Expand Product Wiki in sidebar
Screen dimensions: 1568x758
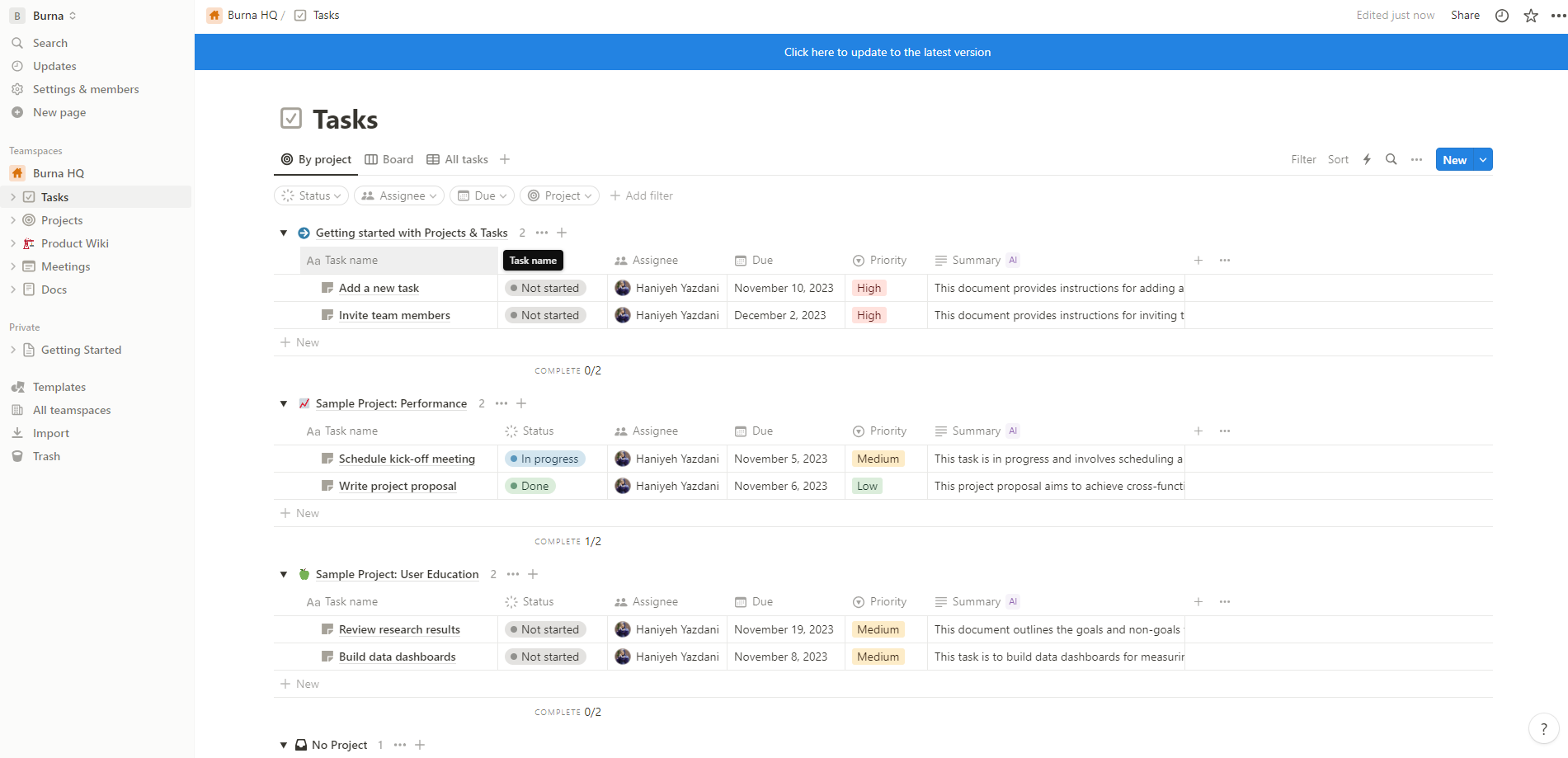click(x=13, y=243)
